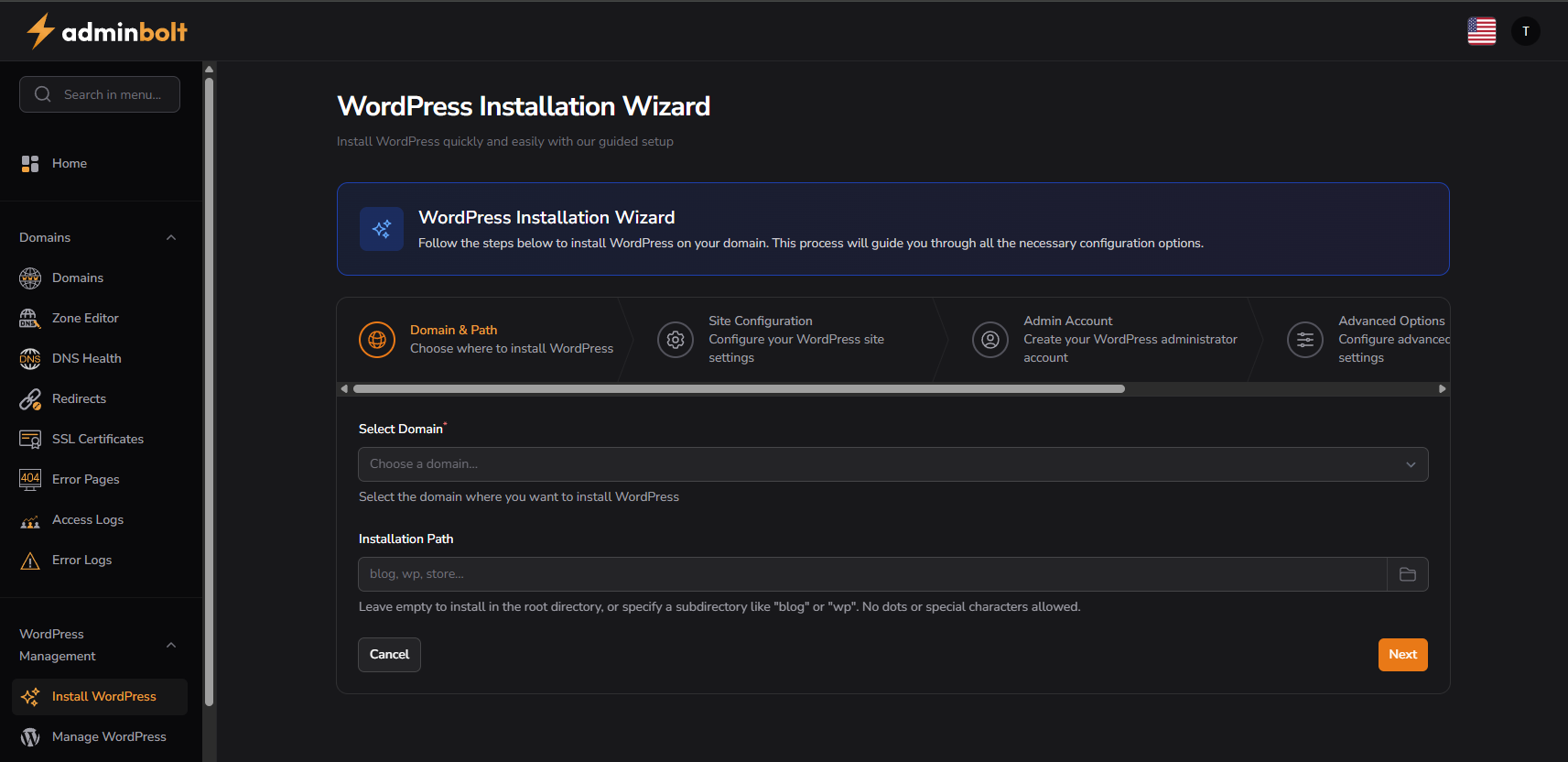Viewport: 1568px width, 762px height.
Task: Click the dropdown chevron in Select Domain field
Action: [x=1411, y=464]
